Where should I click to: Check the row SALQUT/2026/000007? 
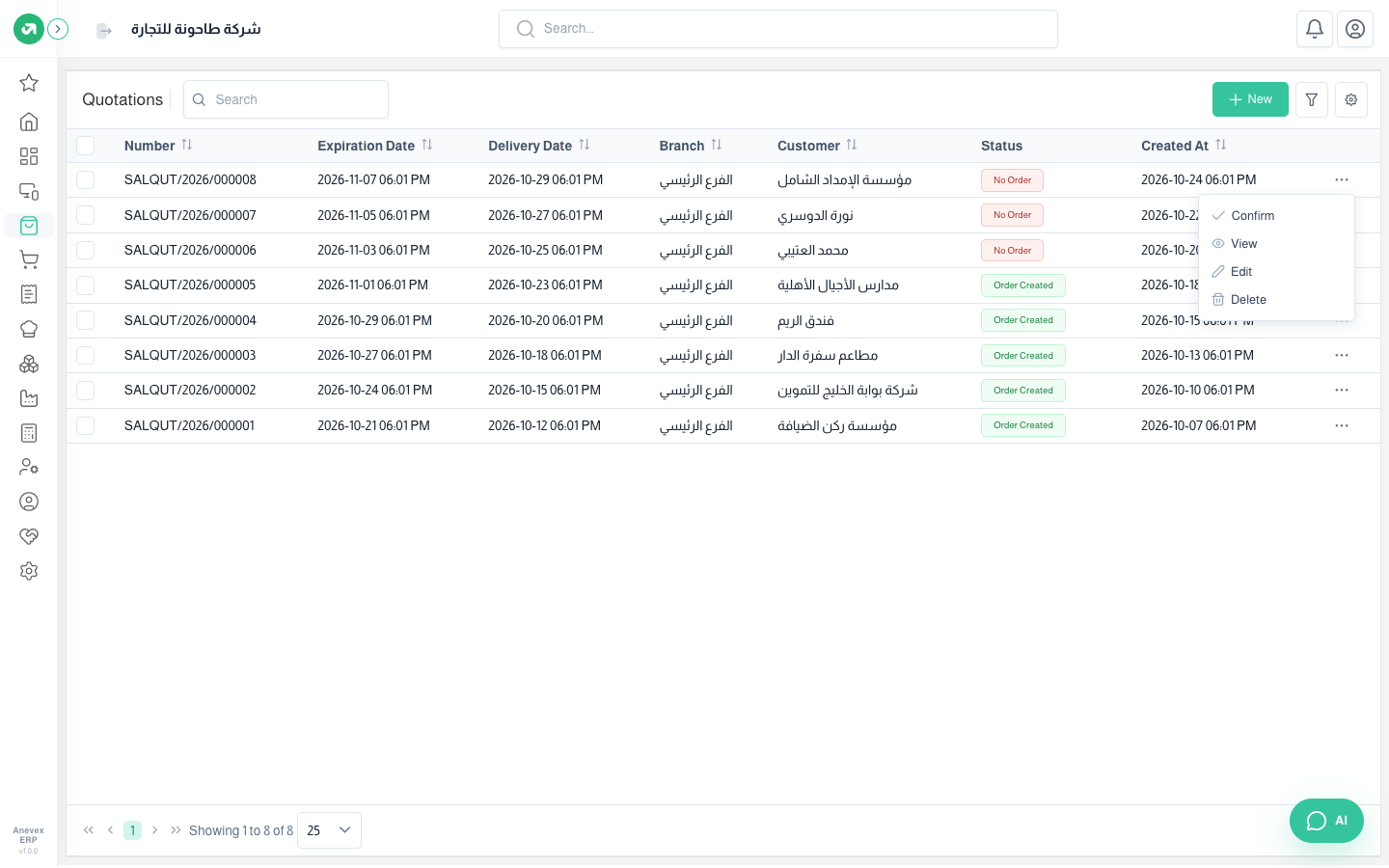86,215
